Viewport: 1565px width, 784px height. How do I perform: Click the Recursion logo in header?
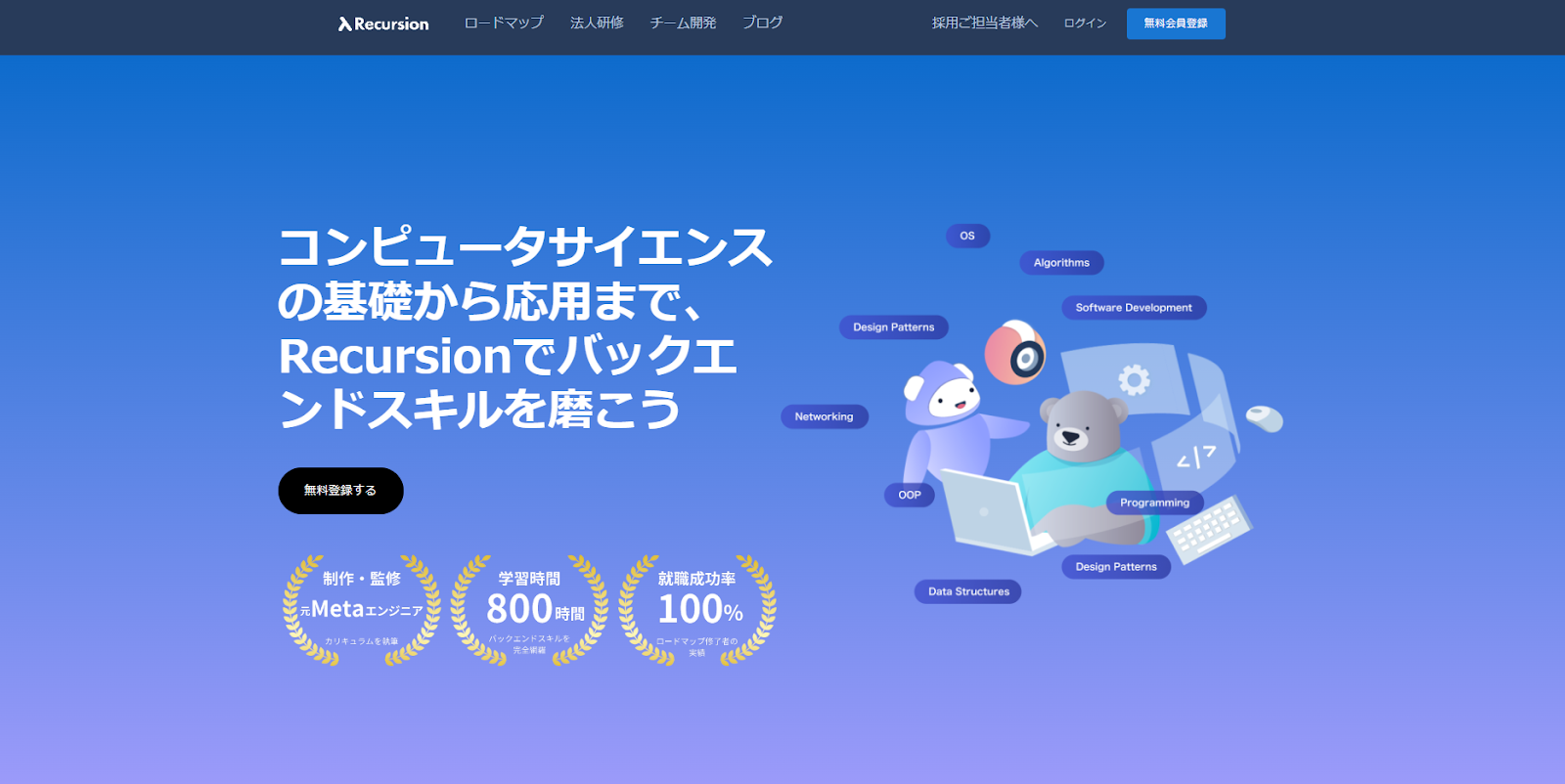tap(383, 23)
